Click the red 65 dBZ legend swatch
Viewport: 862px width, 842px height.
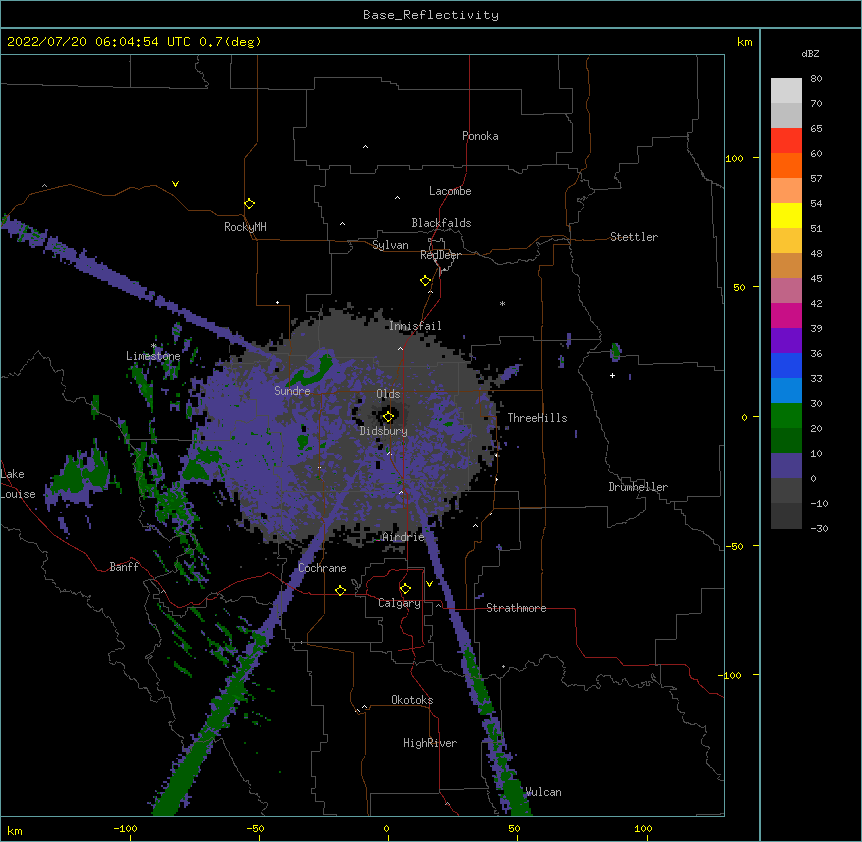pos(786,141)
